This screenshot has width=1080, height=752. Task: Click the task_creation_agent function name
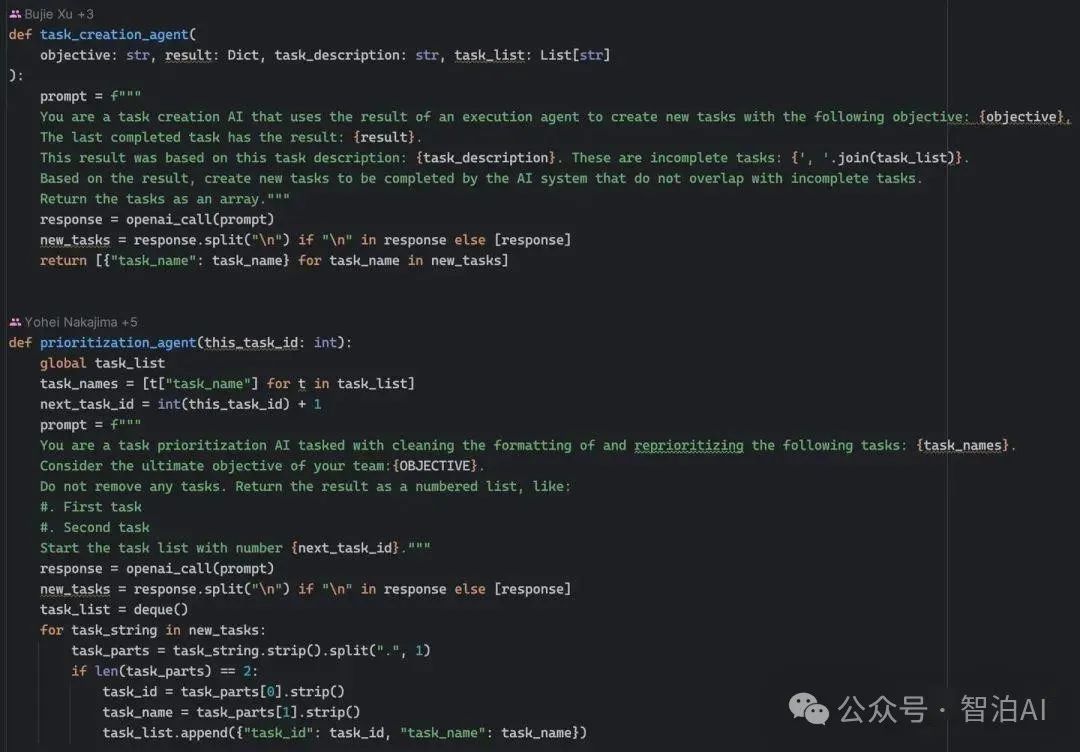tap(114, 34)
